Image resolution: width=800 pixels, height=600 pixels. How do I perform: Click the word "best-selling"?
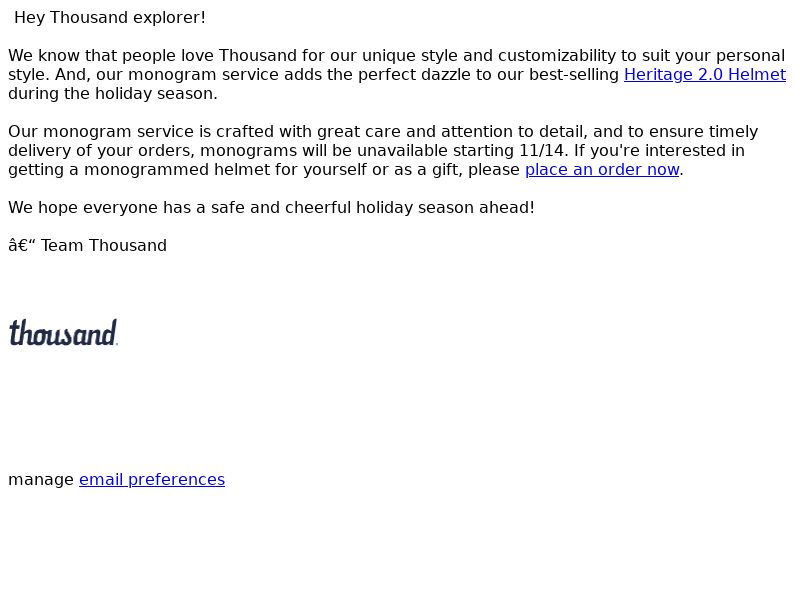click(573, 74)
